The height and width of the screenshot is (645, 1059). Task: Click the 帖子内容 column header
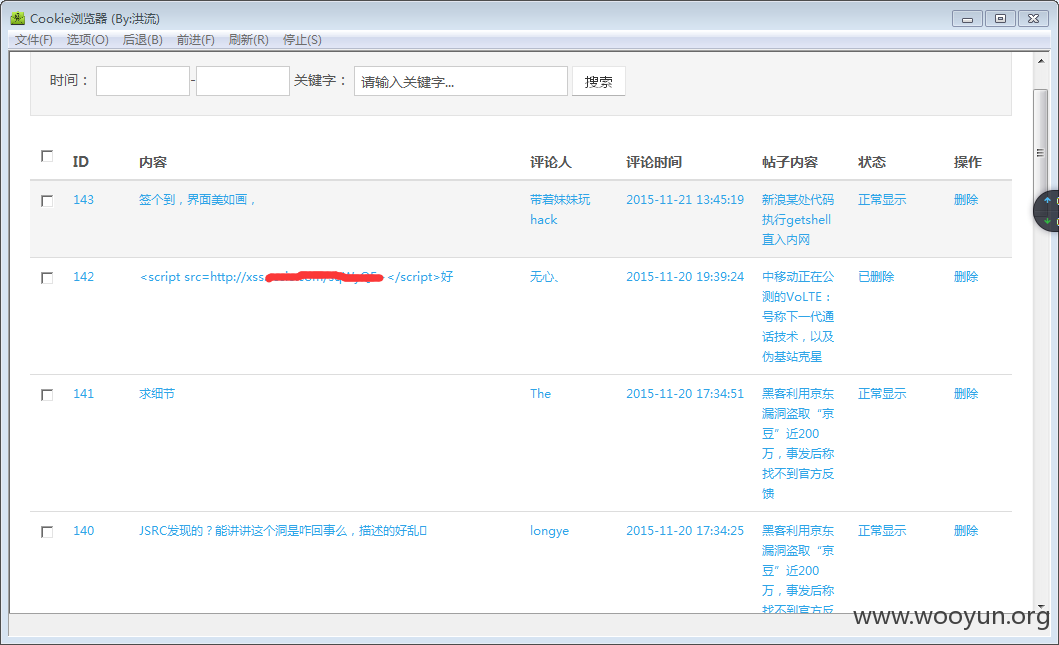790,162
